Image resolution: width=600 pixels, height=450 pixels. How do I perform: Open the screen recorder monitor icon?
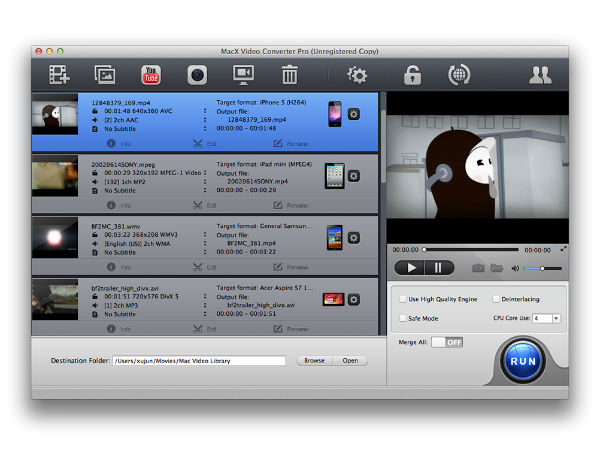[243, 74]
